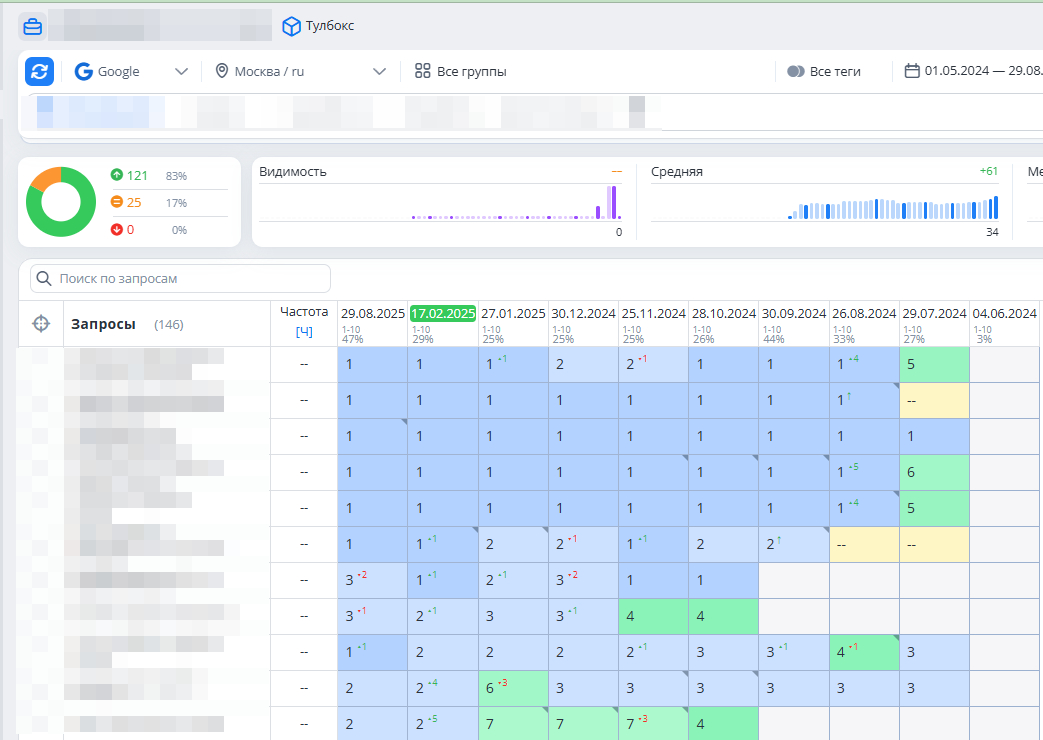Click the blue refresh sync icon
The image size is (1043, 740).
[39, 71]
